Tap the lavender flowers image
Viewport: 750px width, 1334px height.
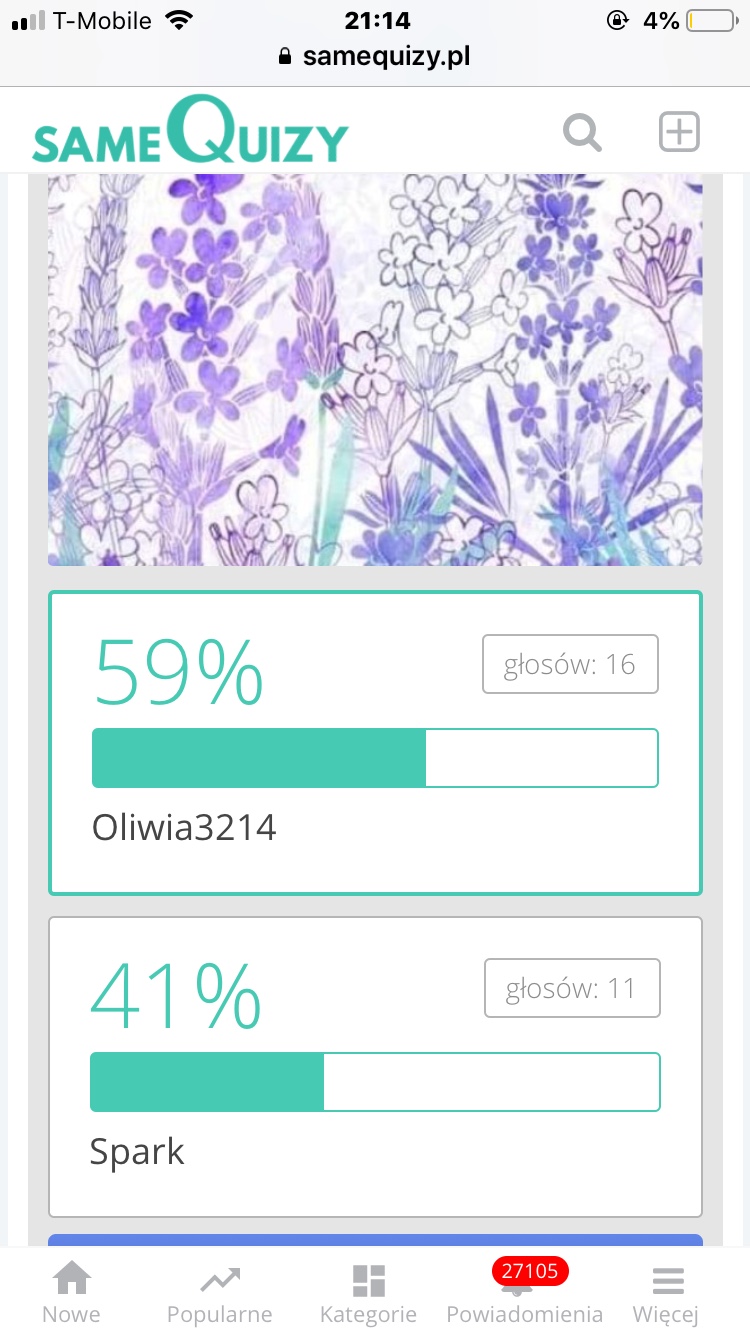375,370
